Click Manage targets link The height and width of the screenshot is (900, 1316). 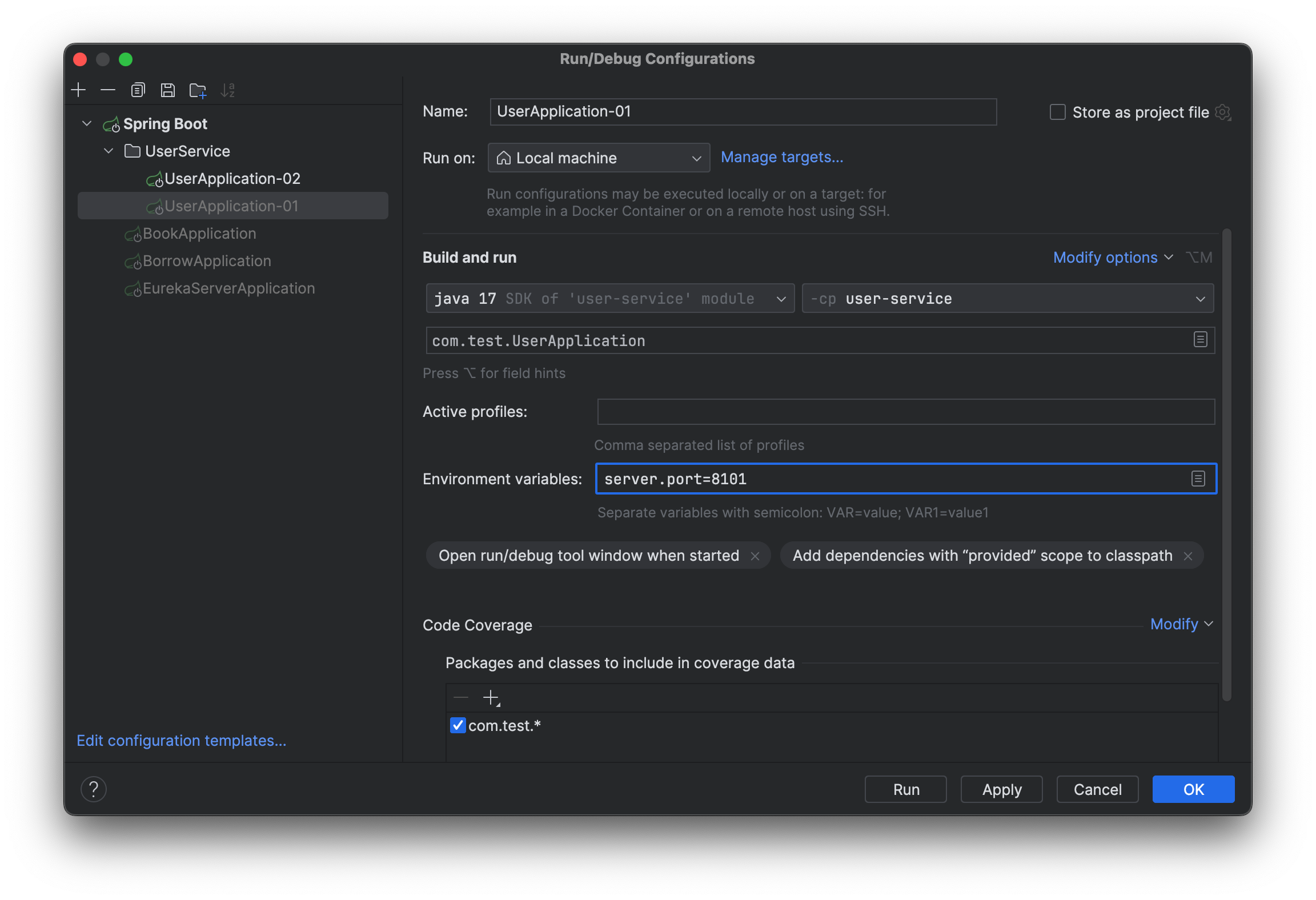click(x=781, y=156)
